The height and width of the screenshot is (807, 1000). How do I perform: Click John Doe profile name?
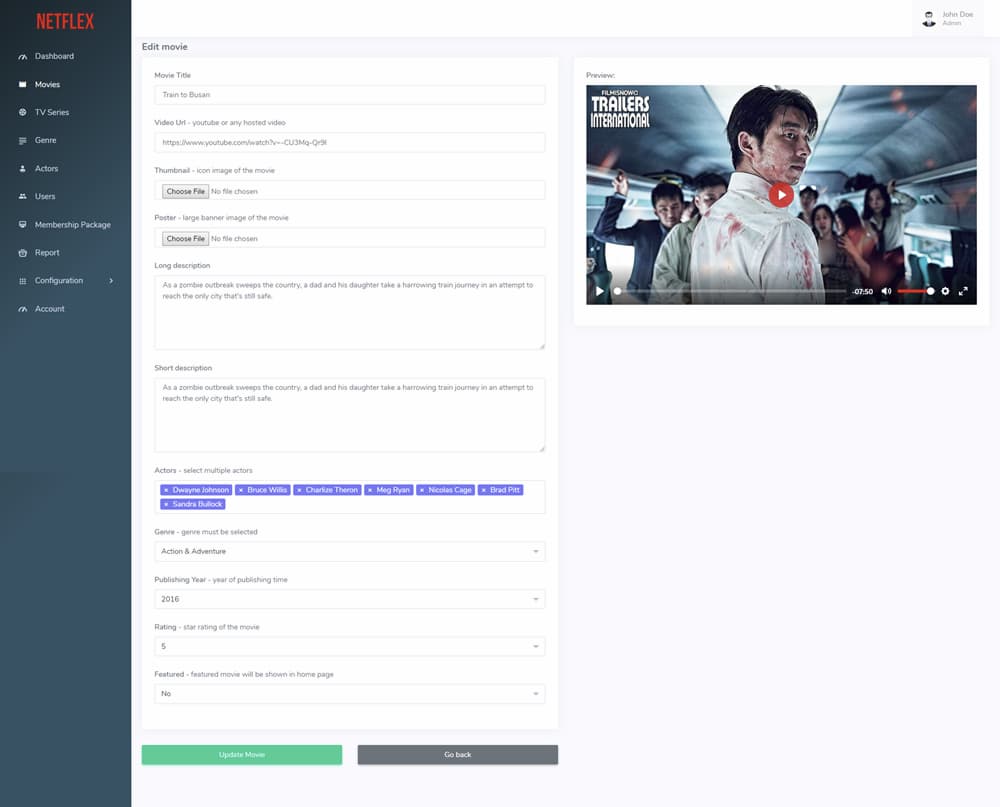tap(957, 14)
